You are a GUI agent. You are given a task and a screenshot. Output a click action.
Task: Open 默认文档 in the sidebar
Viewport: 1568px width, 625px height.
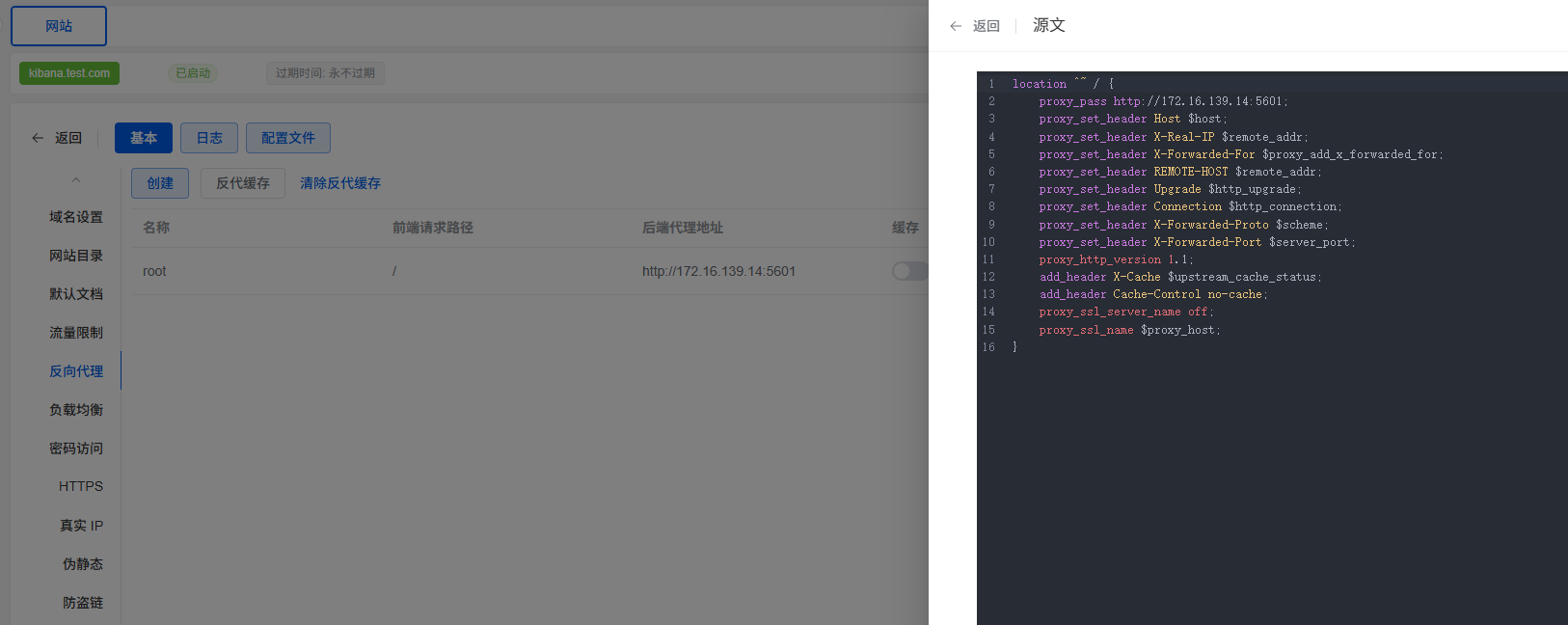76,294
